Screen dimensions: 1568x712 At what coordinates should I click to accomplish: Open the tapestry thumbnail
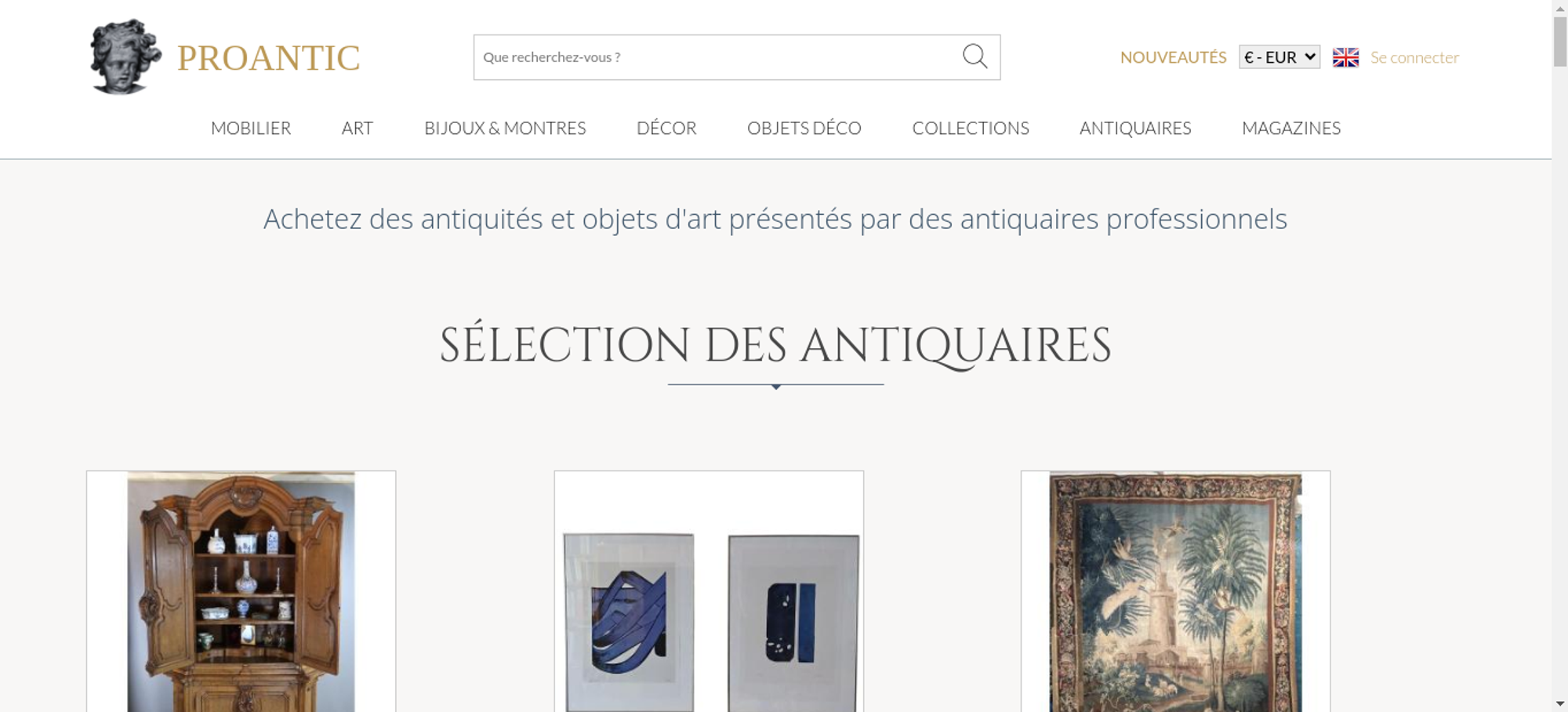pos(1175,591)
